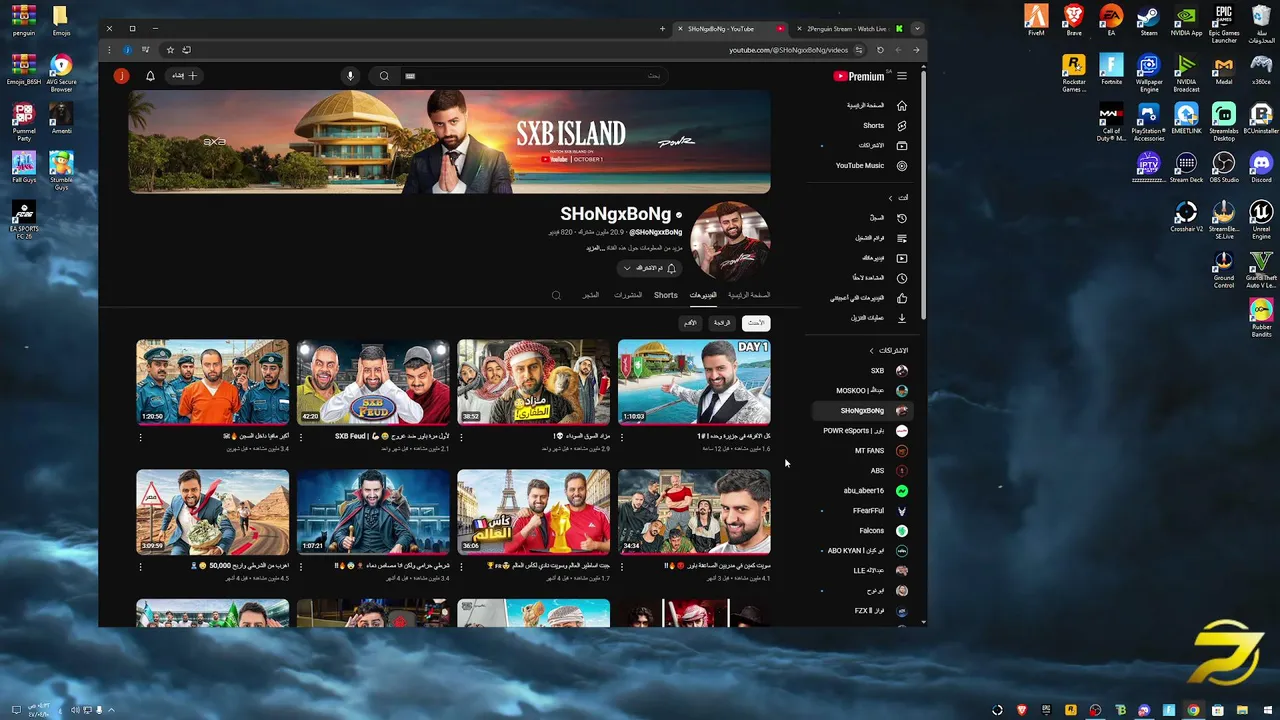Reload the page in browser toolbar

[x=880, y=50]
